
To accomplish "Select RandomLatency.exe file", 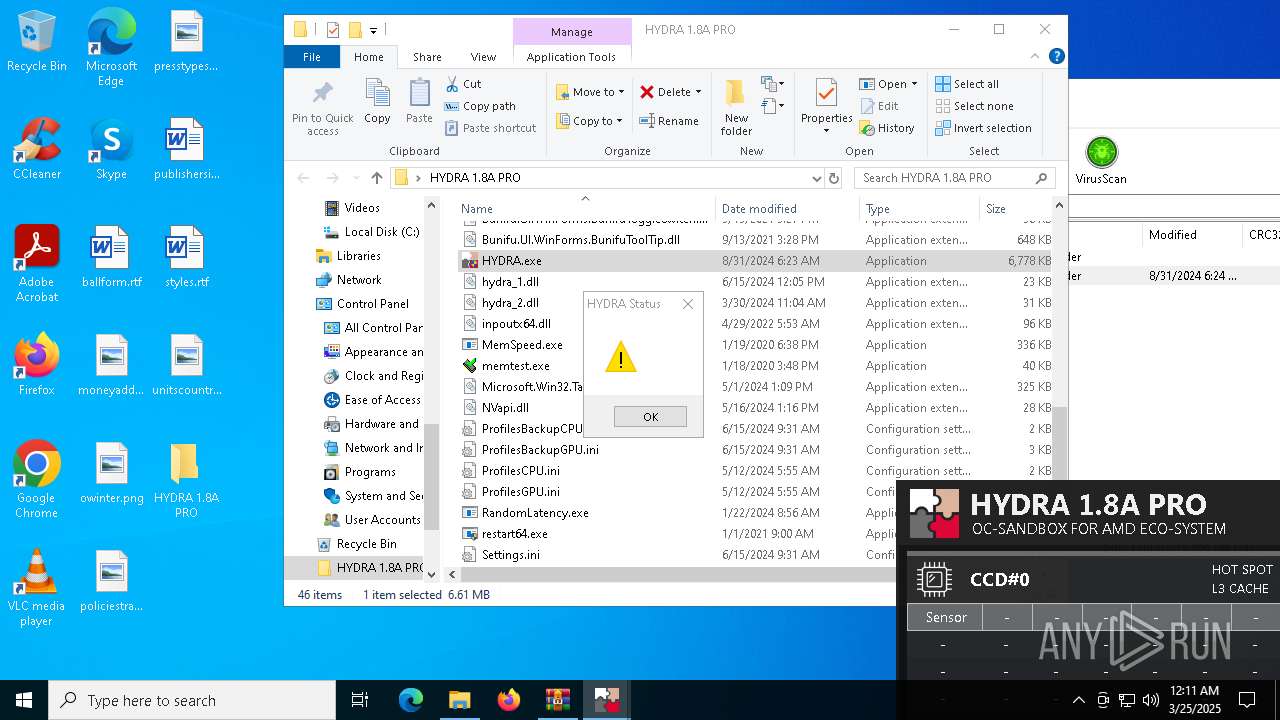I will click(535, 513).
